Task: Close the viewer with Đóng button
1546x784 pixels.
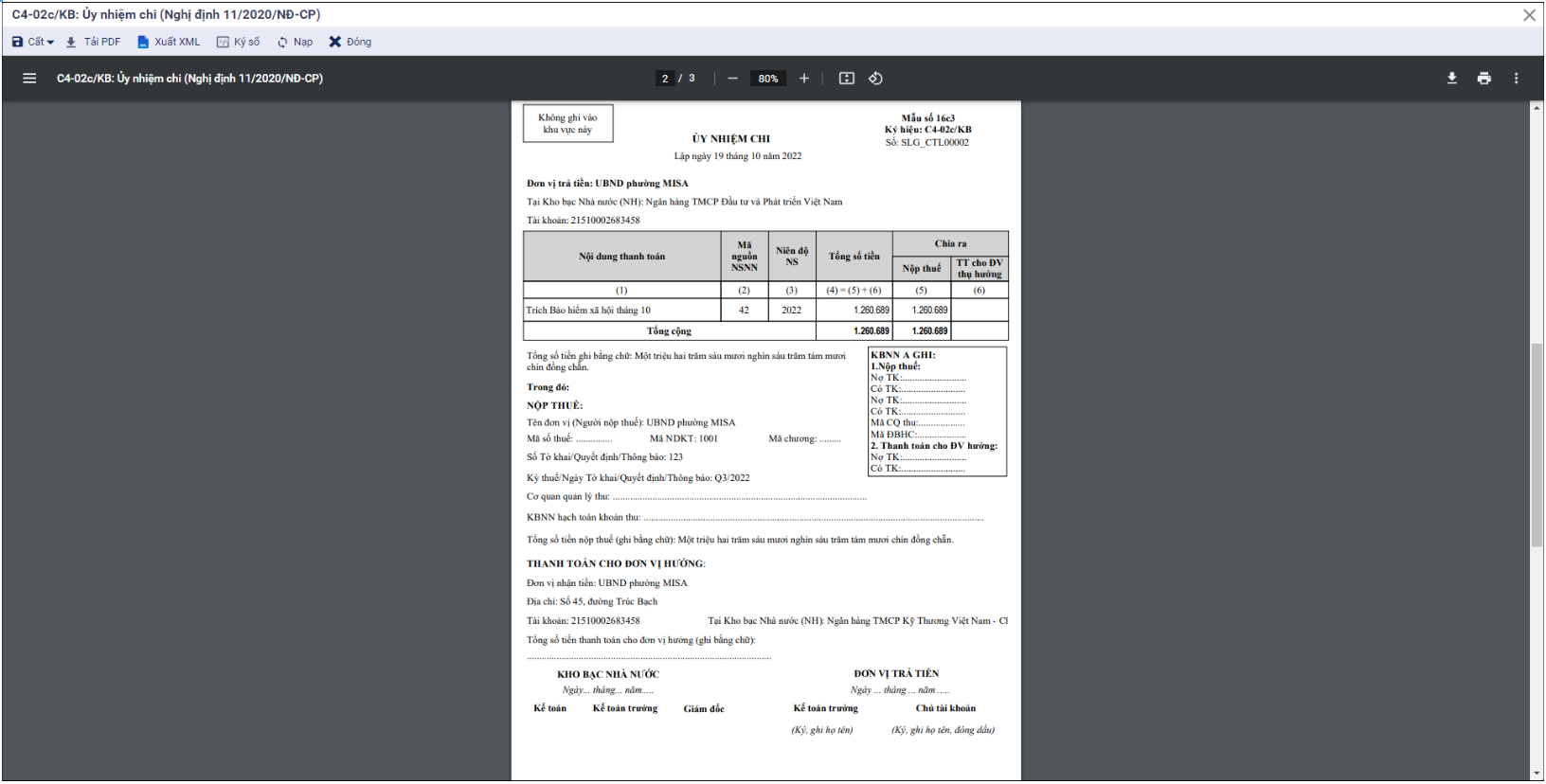Action: tap(350, 42)
